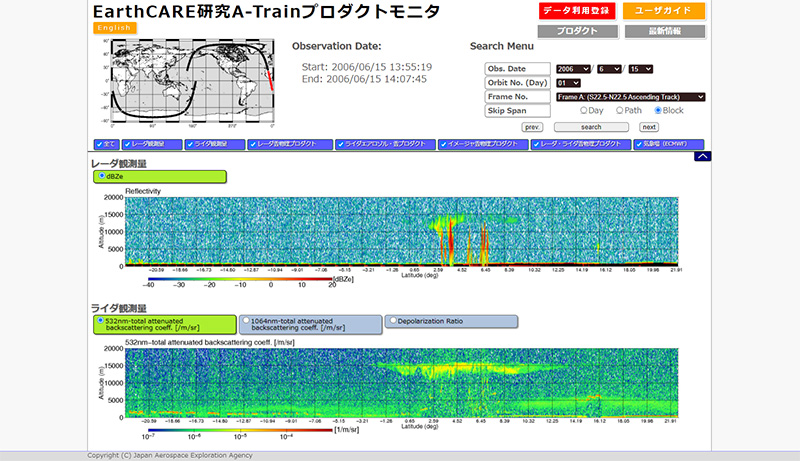Select the 1064nm-total attenuated backscattering tab
The width and height of the screenshot is (800, 461).
pyautogui.click(x=310, y=324)
